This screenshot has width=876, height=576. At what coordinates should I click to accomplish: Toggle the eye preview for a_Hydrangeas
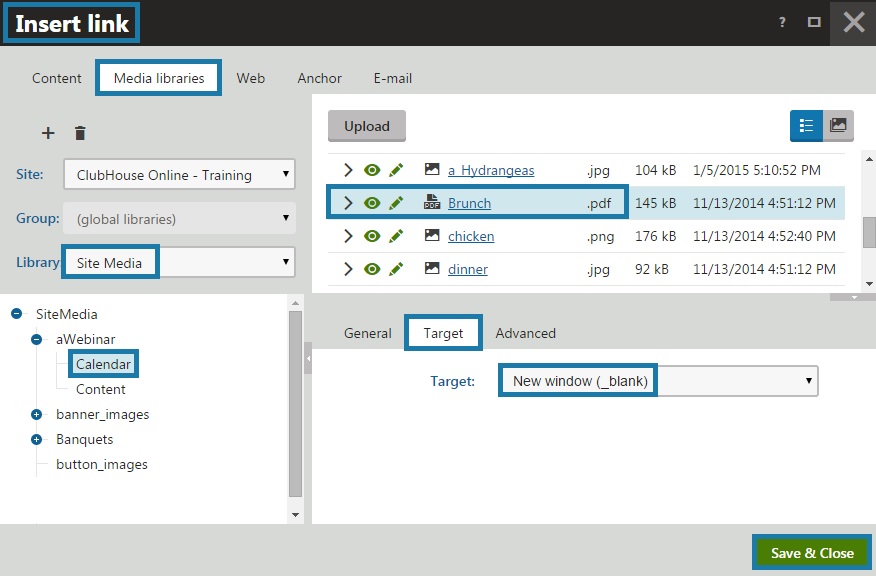coord(372,170)
